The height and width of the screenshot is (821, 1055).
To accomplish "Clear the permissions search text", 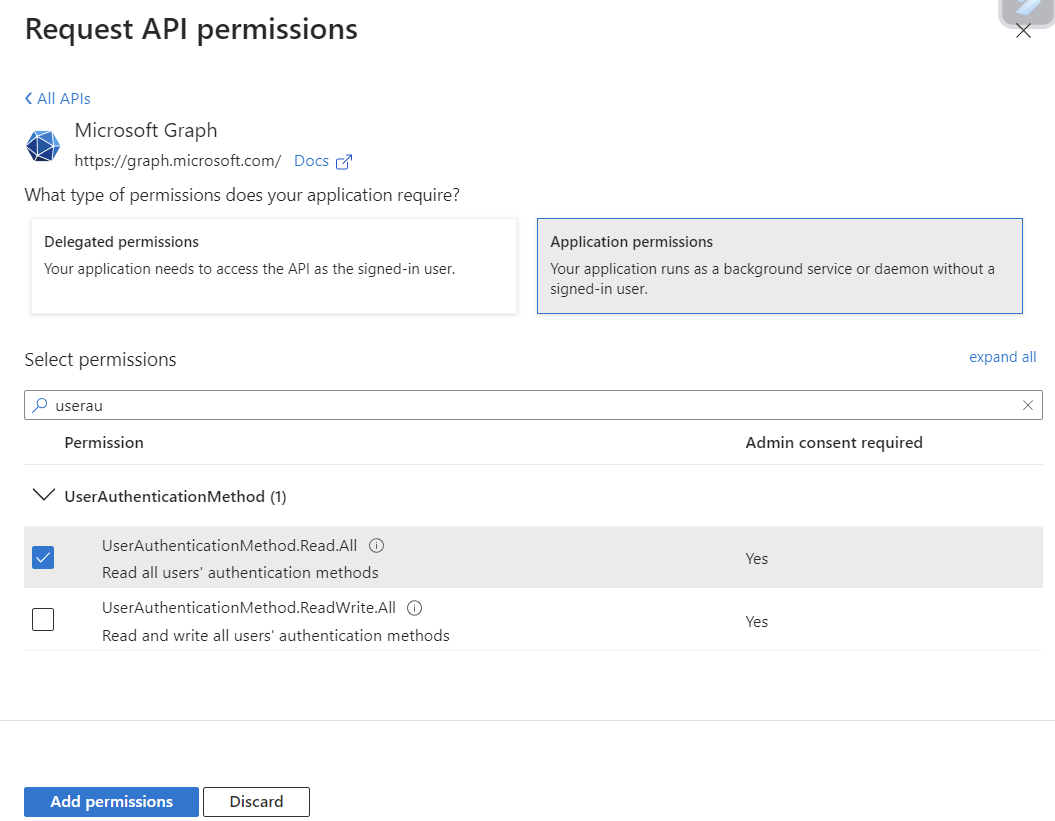I will click(x=1027, y=405).
